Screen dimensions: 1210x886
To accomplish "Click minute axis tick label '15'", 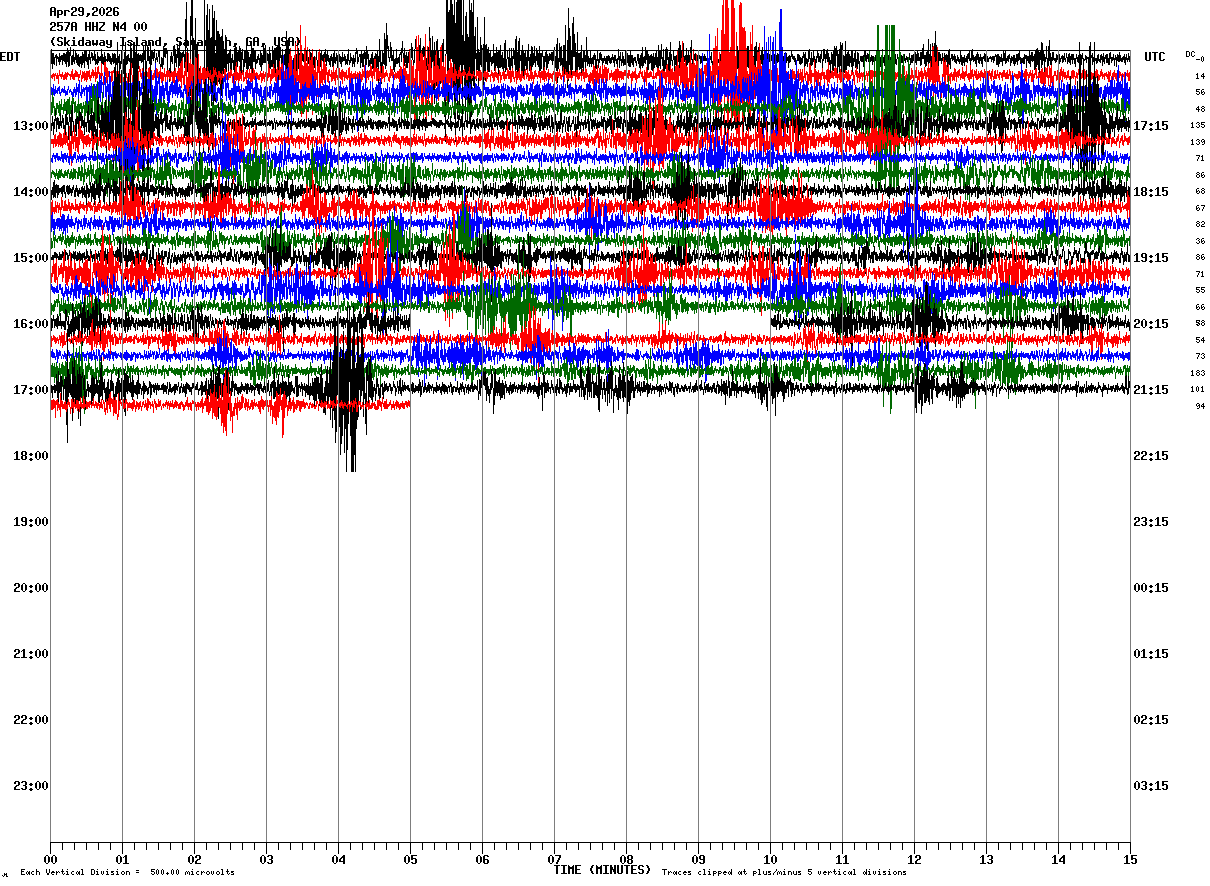I will [x=1130, y=859].
